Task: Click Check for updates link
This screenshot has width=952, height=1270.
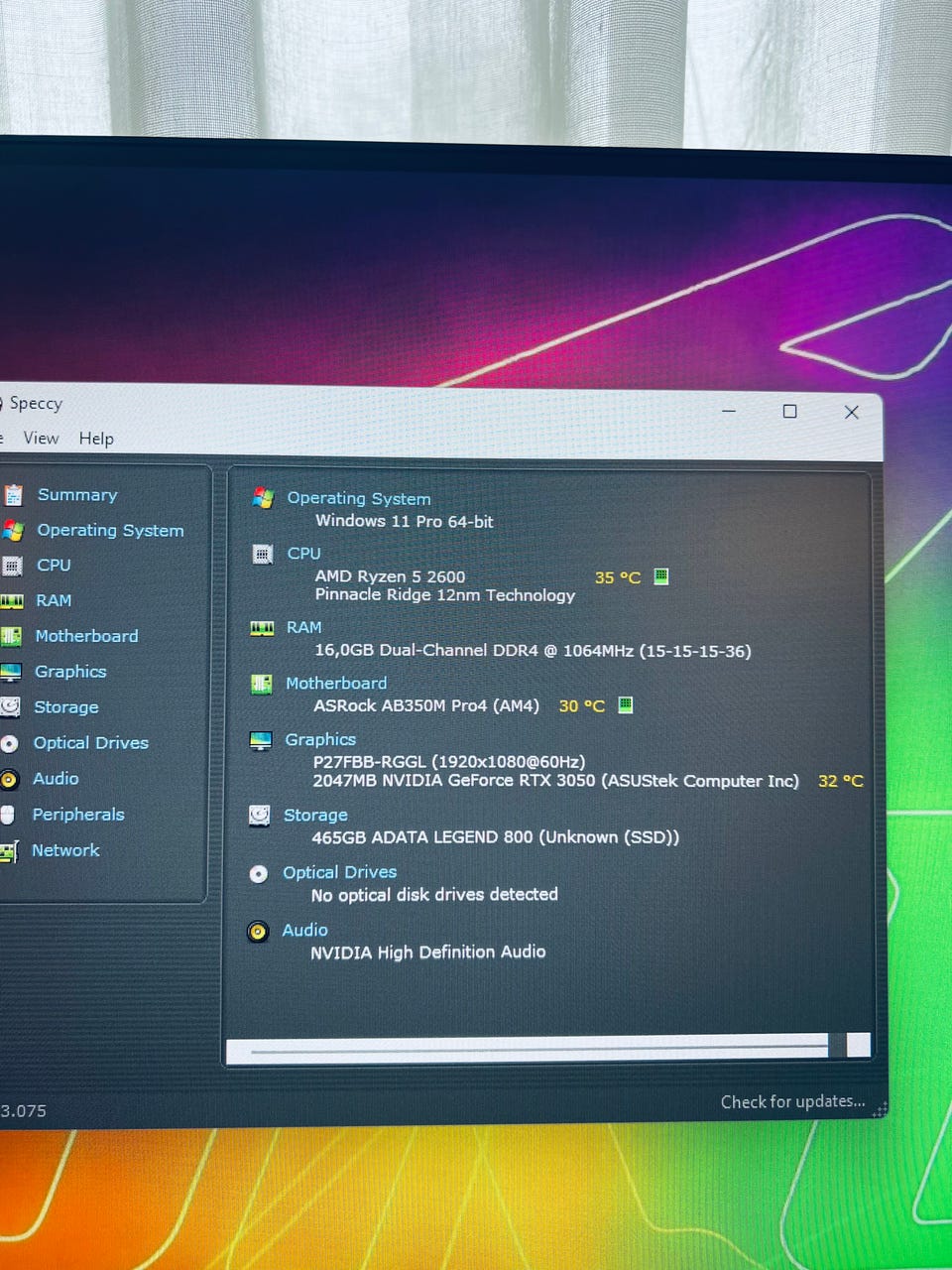Action: coord(793,1101)
